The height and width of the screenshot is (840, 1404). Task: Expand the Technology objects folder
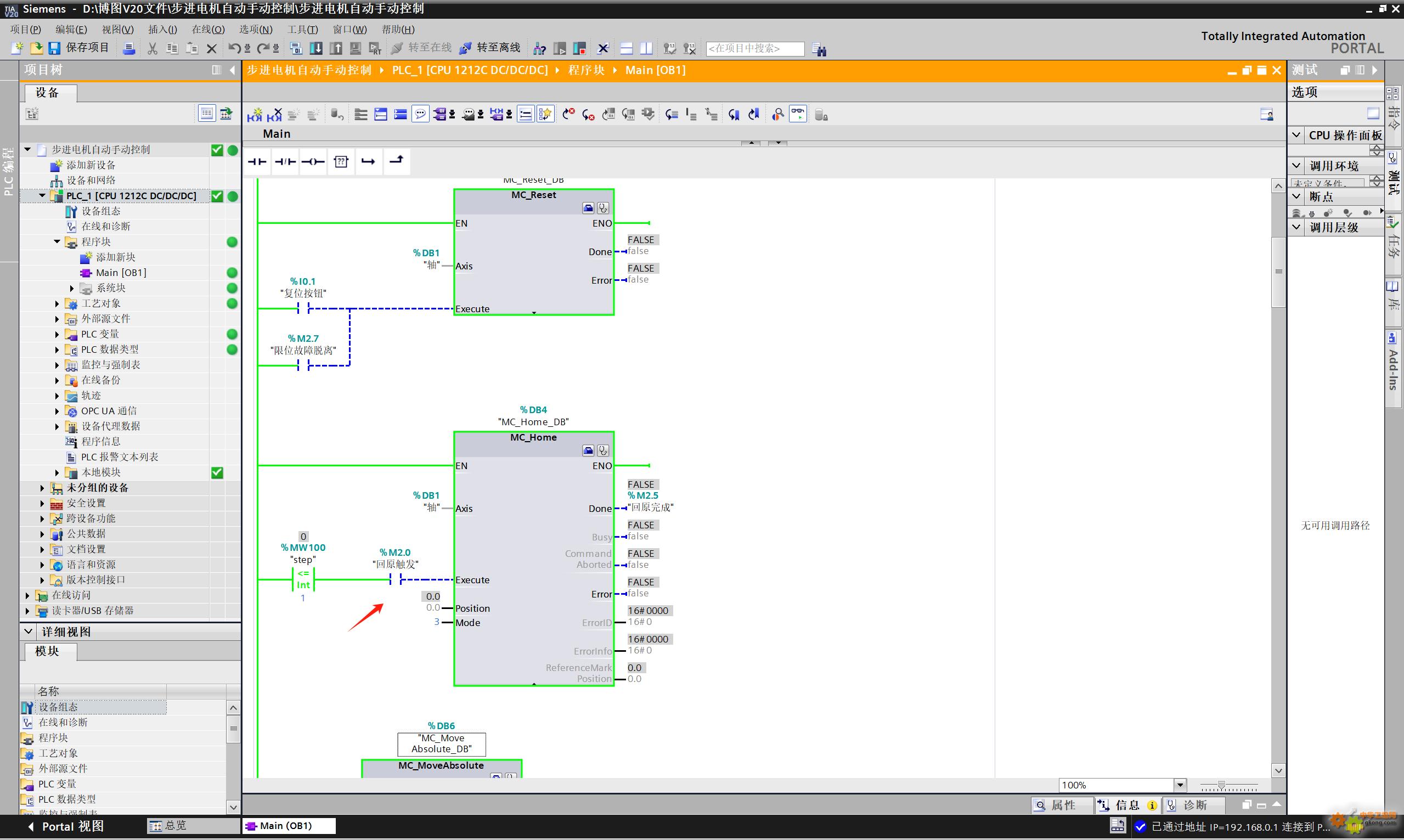click(x=57, y=303)
